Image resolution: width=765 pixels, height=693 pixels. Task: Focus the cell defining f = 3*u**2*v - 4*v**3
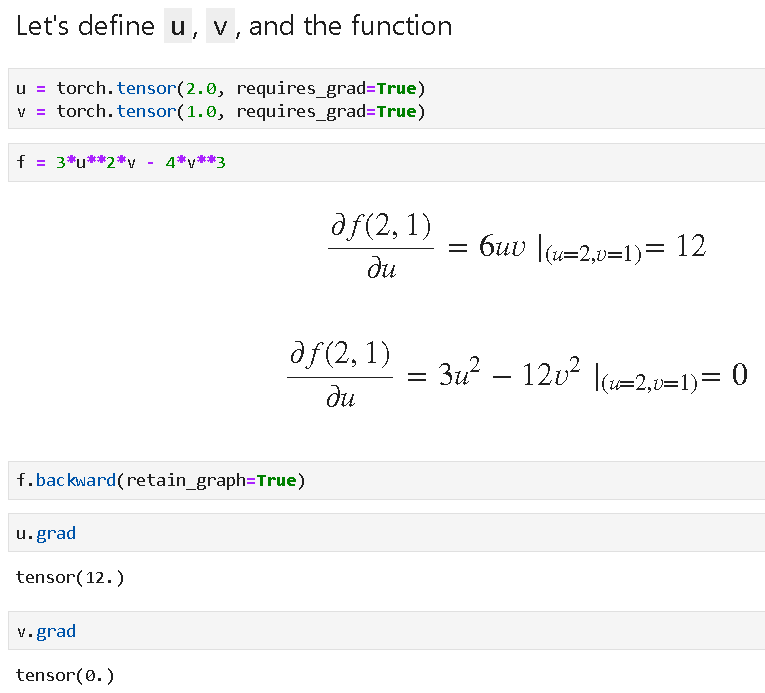point(385,162)
